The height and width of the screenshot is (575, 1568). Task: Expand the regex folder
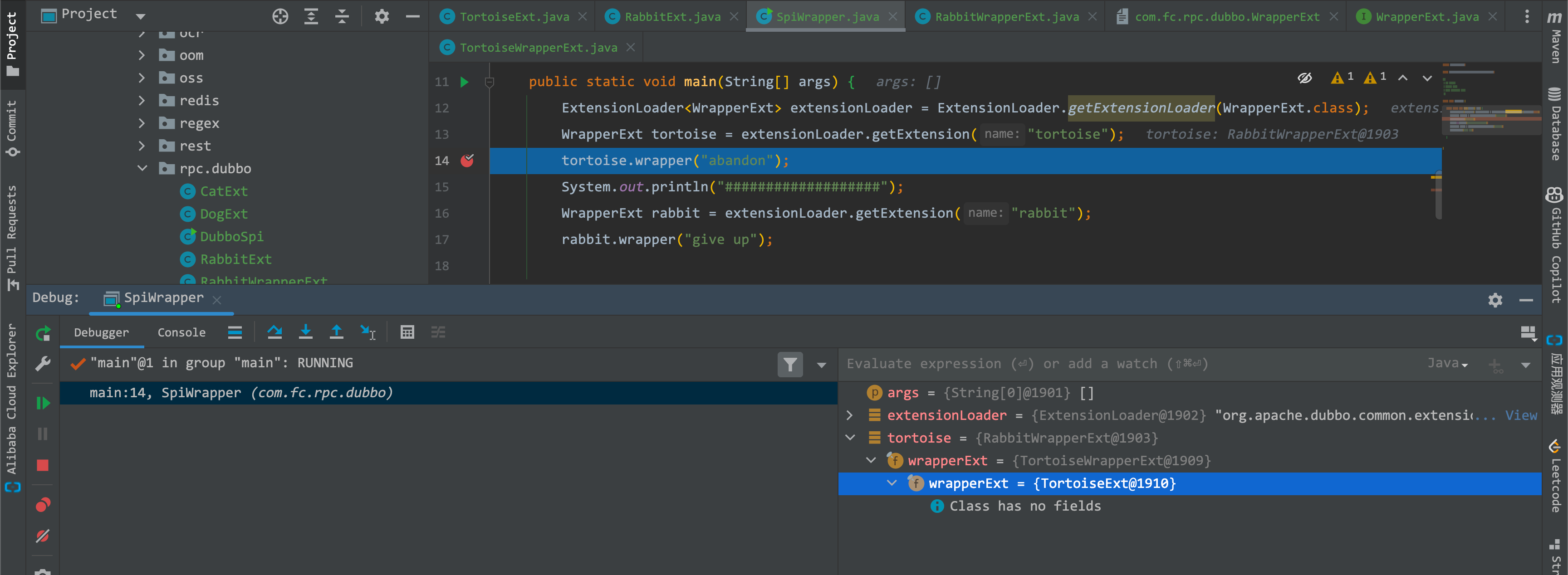point(142,123)
